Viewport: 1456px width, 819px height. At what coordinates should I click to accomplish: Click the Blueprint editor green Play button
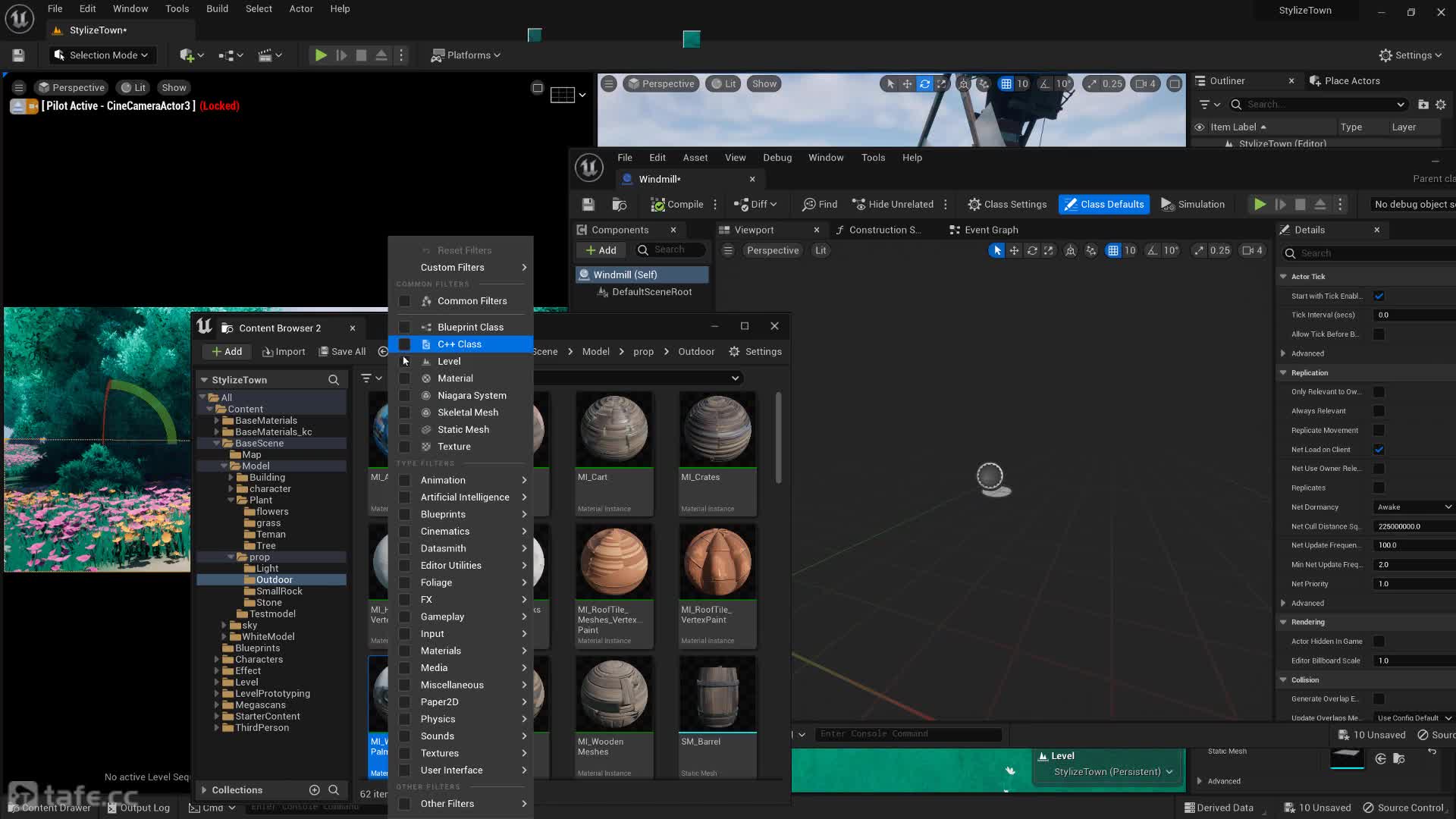pos(1260,205)
